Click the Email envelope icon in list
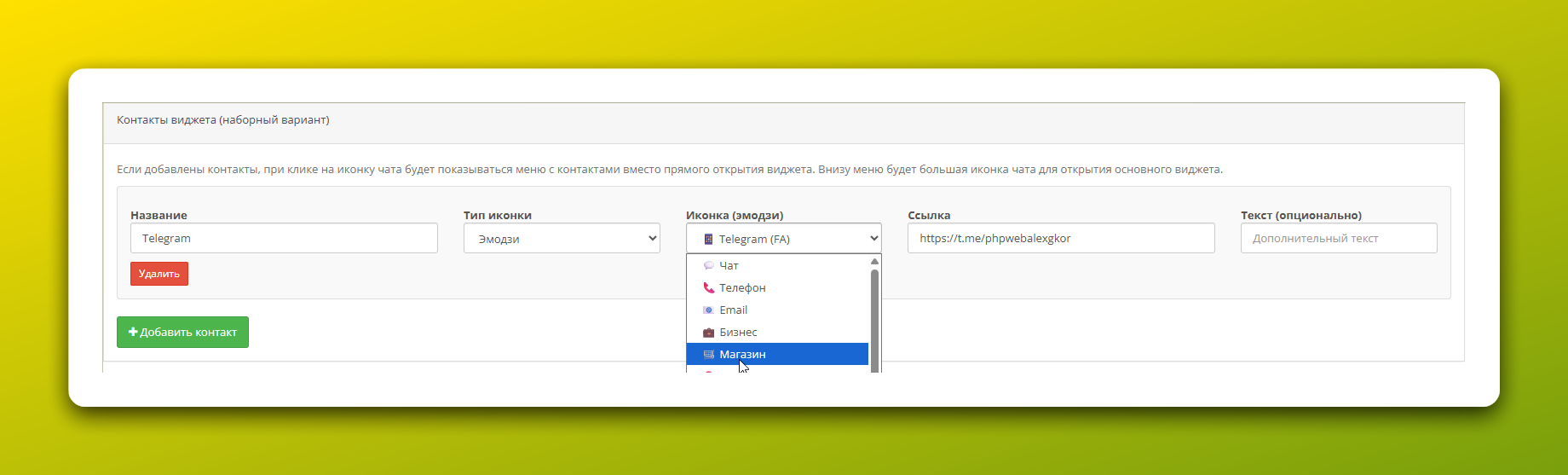This screenshot has width=1568, height=475. click(x=708, y=310)
